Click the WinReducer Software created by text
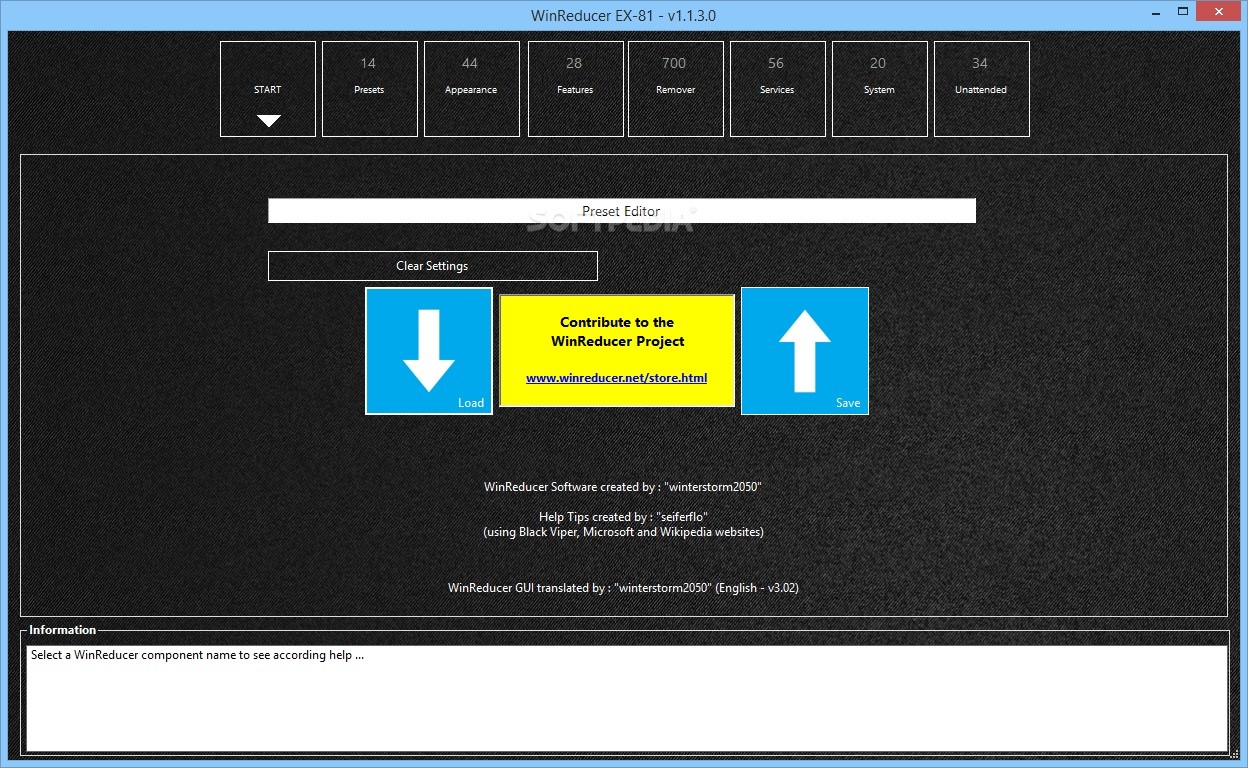This screenshot has height=768, width=1248. coord(623,487)
